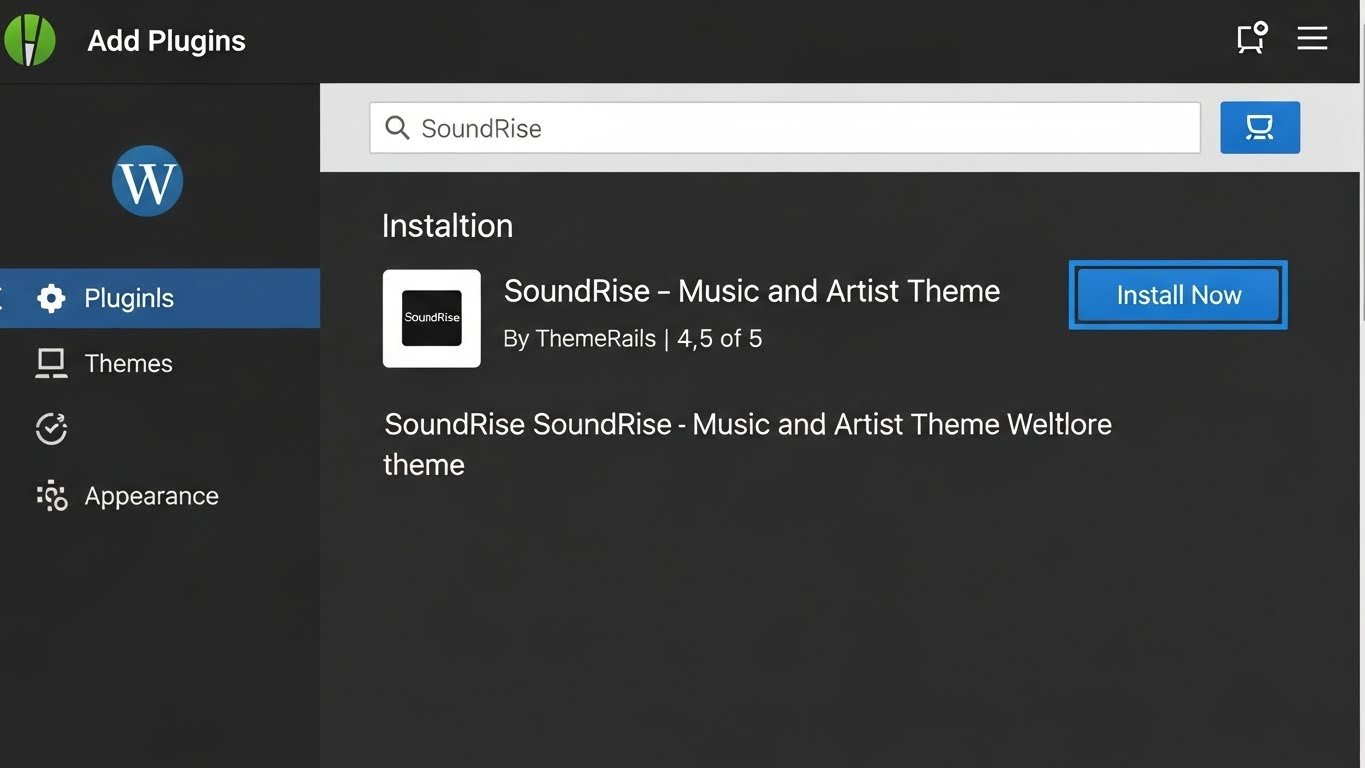Install the SoundRise theme with Install Now
Screen dimensions: 1365x768
[1178, 295]
